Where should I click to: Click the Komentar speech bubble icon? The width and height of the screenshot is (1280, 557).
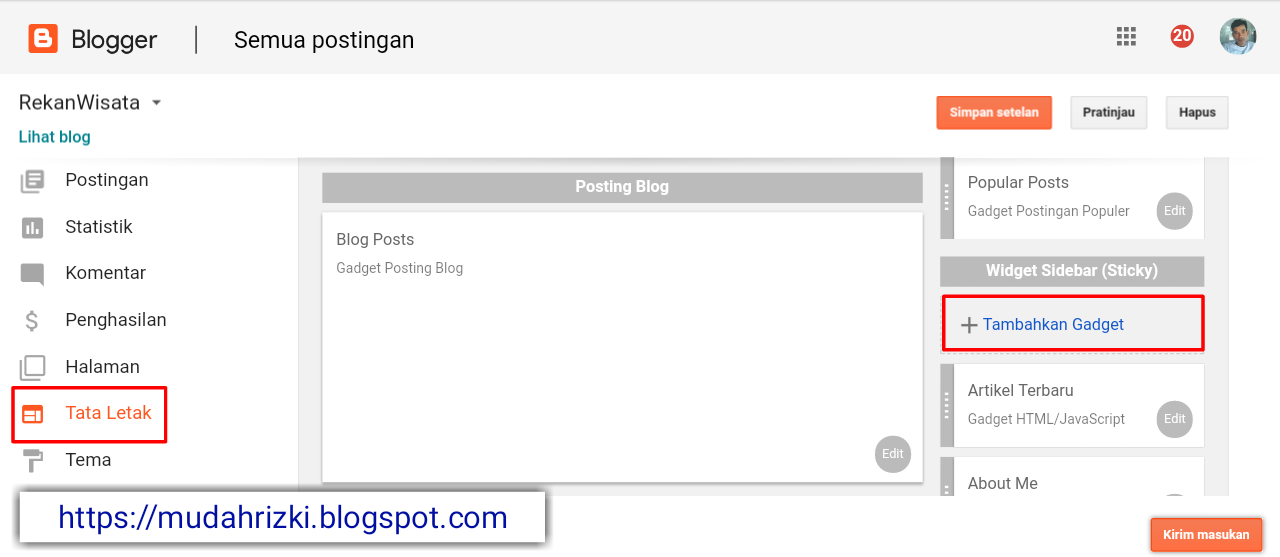click(x=32, y=274)
